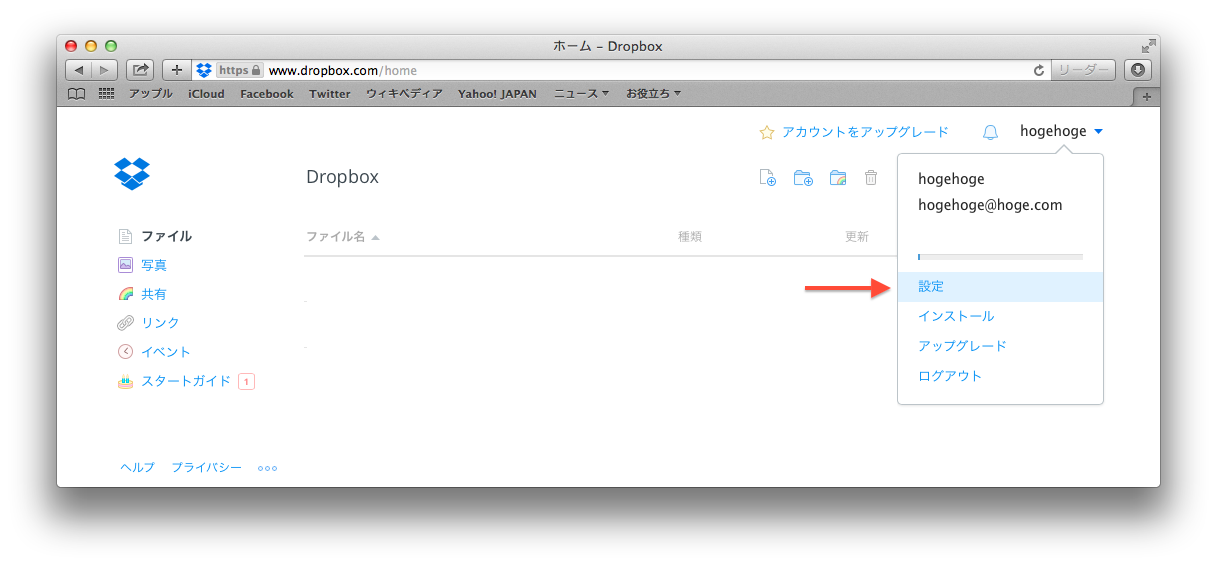Create a new folder with folder-plus icon

[x=803, y=178]
